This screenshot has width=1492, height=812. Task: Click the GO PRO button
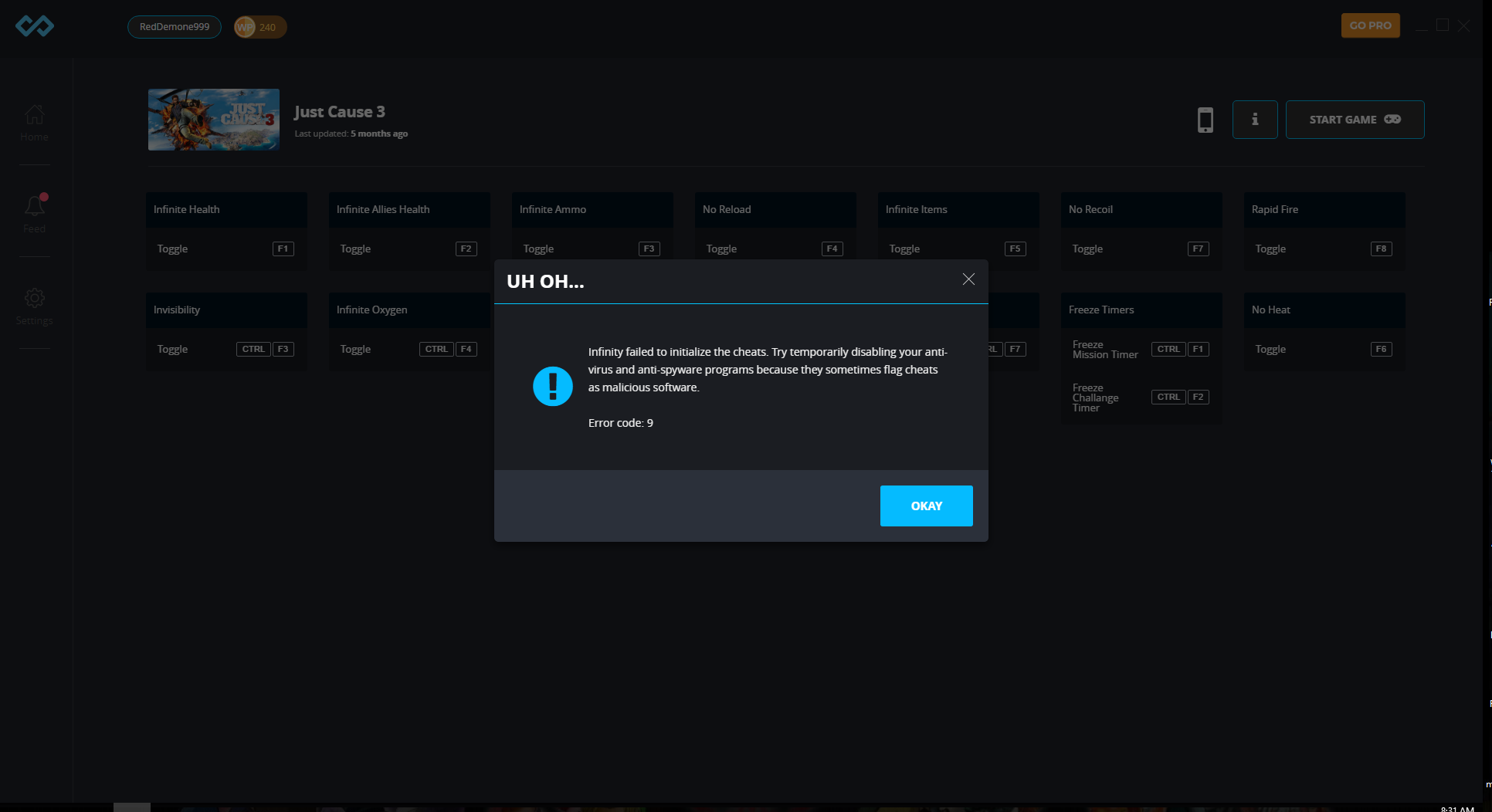[x=1370, y=25]
